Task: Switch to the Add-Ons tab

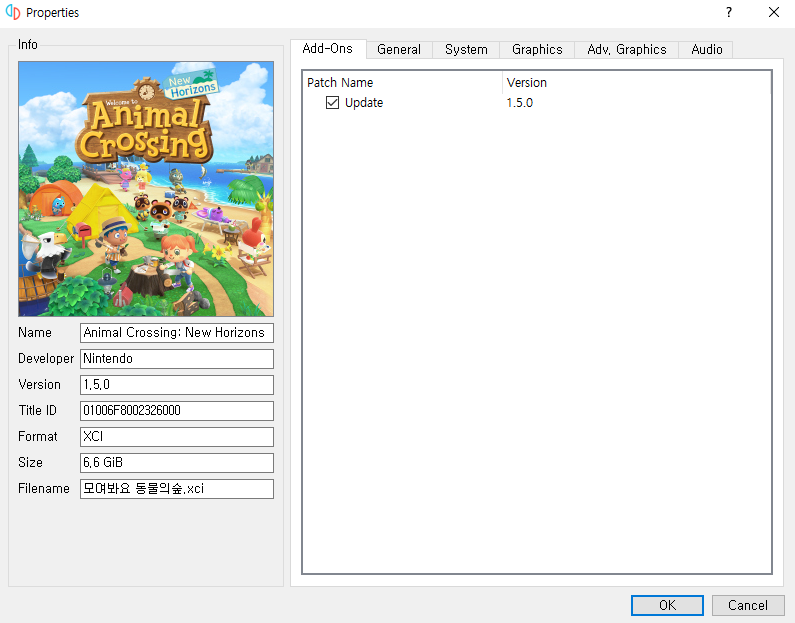Action: tap(328, 49)
